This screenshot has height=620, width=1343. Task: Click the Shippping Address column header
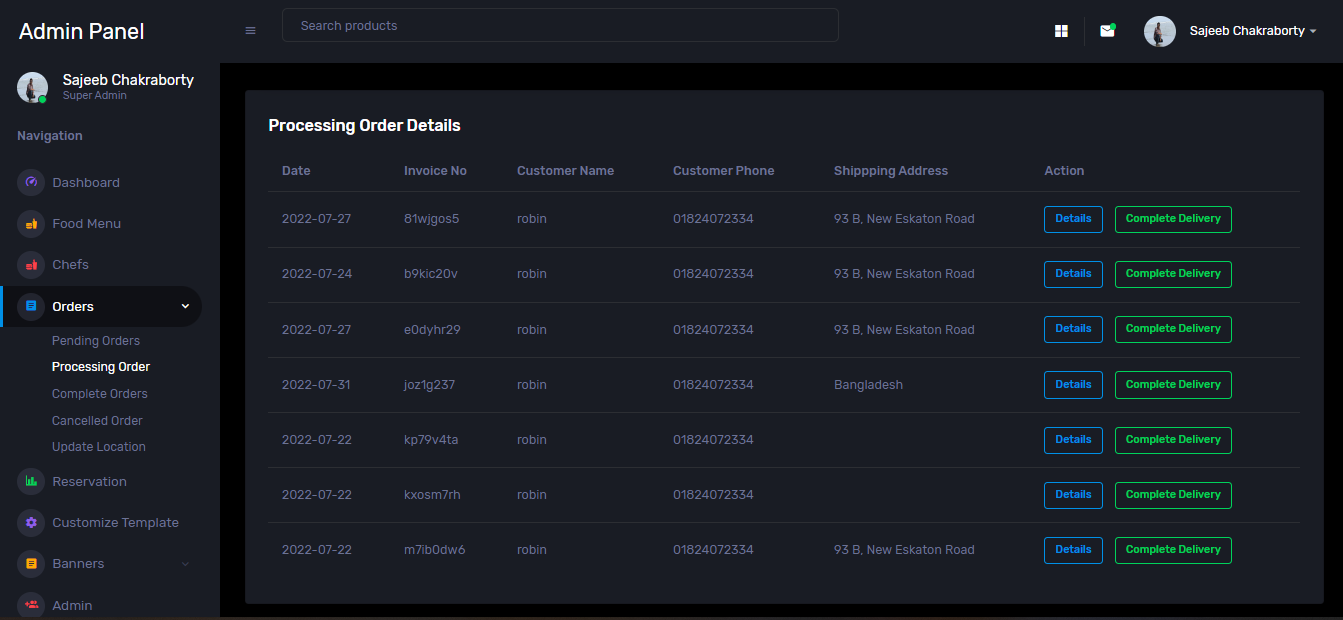pyautogui.click(x=891, y=171)
